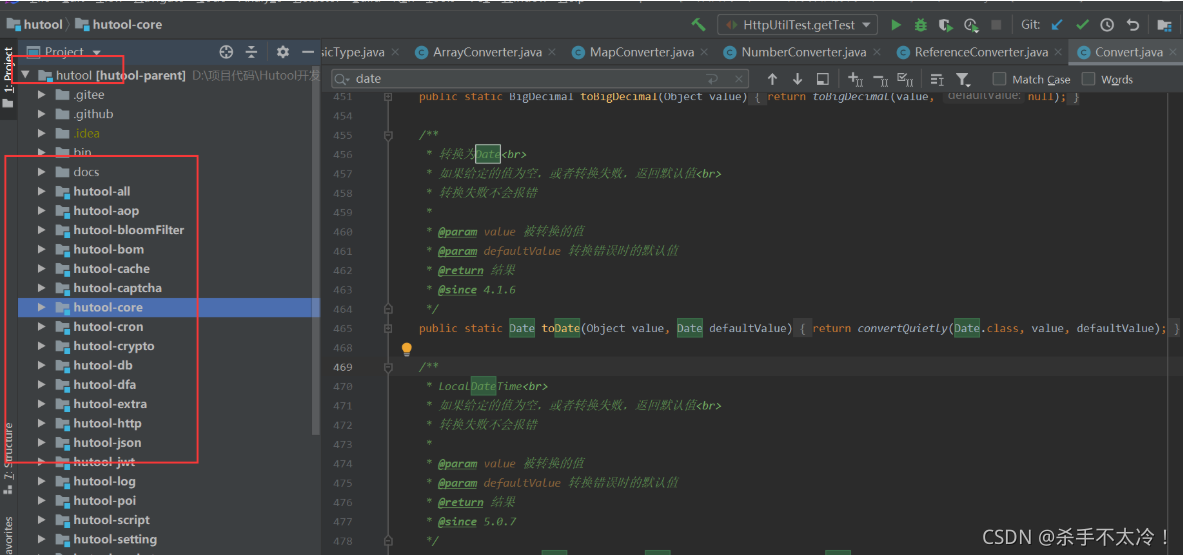Click the convertQuietly call on line 465
1183x556 pixels.
[902, 328]
